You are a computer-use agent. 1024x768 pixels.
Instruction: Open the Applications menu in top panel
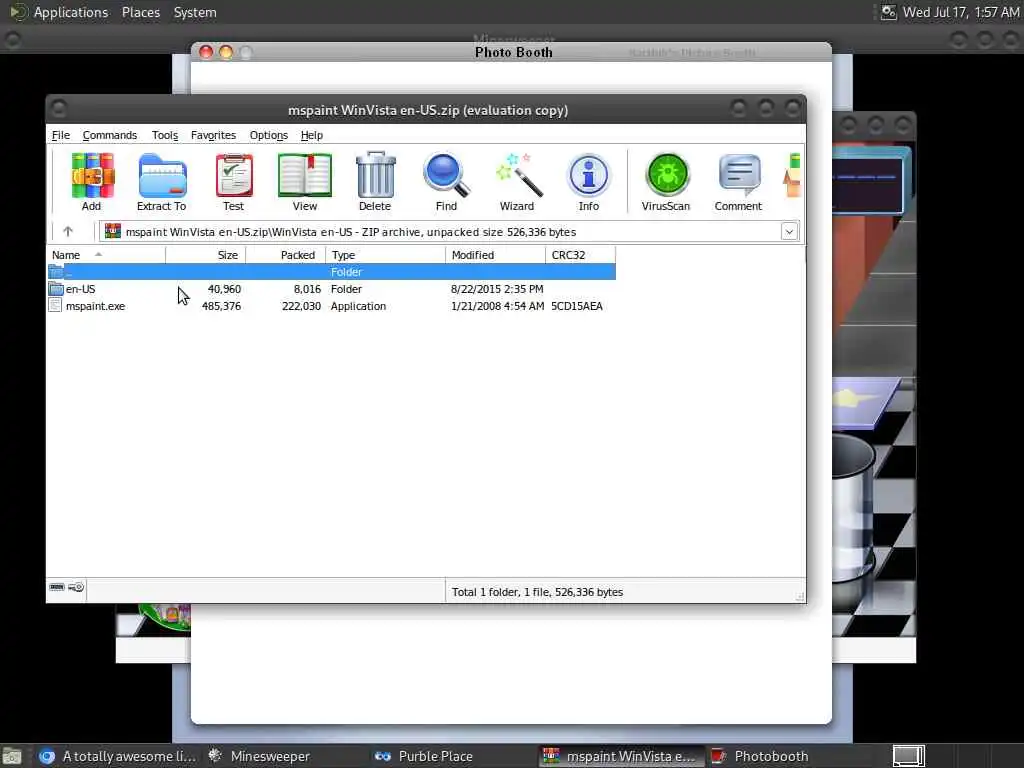[x=71, y=12]
